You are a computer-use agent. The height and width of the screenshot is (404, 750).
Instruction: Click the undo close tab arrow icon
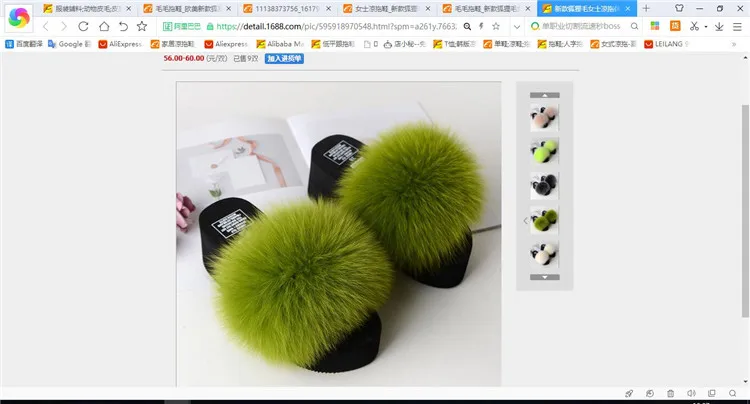click(123, 26)
